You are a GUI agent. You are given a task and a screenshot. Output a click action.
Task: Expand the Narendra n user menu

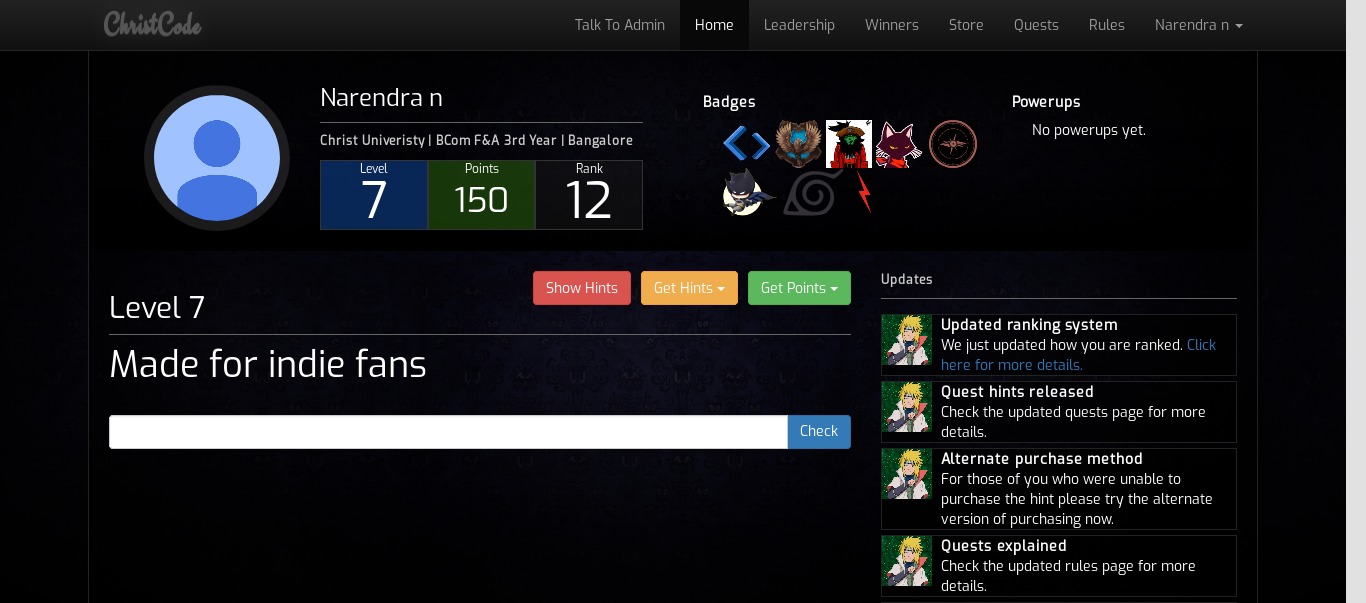click(1198, 25)
